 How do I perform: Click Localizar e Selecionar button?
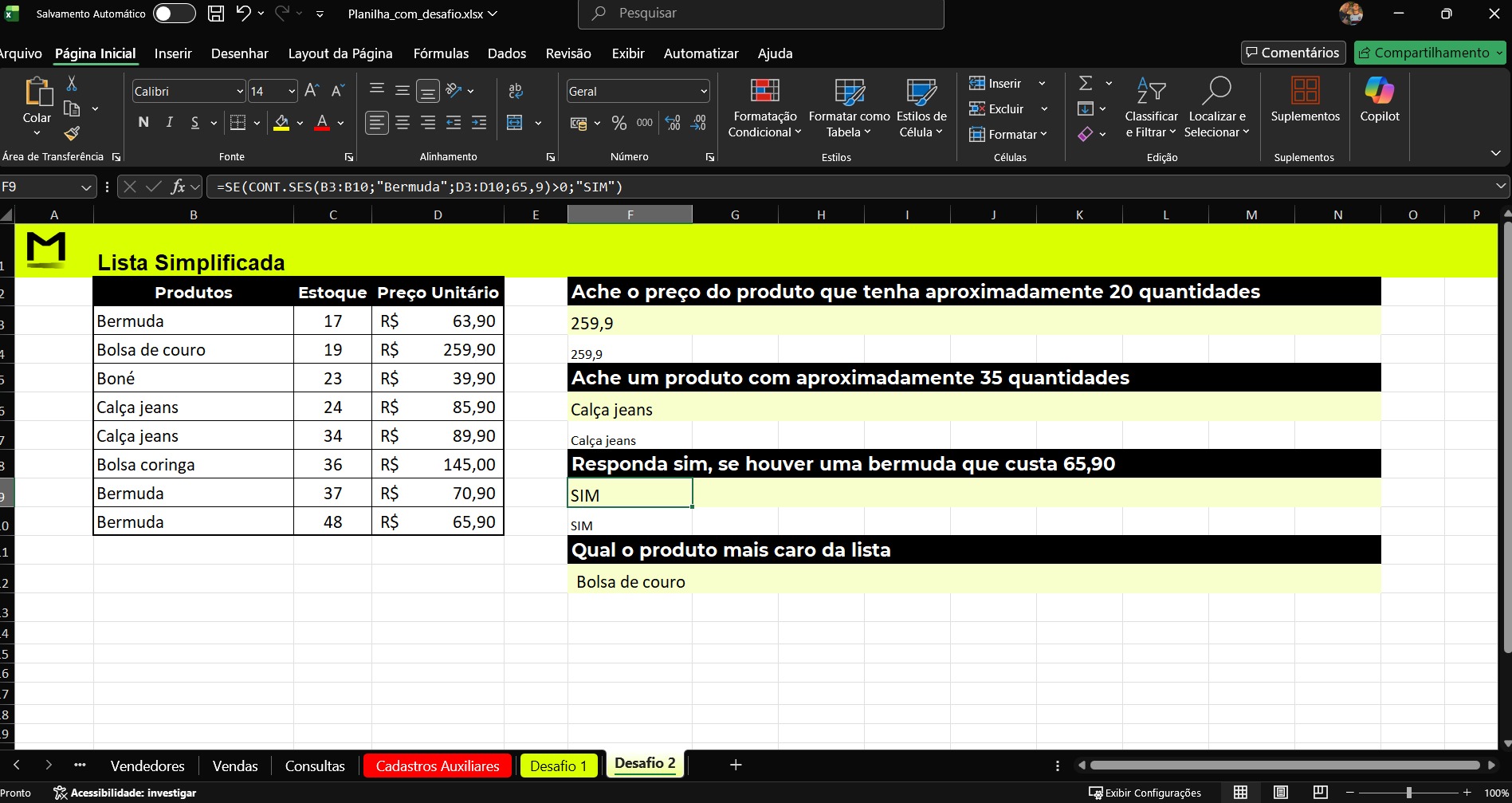click(1216, 108)
